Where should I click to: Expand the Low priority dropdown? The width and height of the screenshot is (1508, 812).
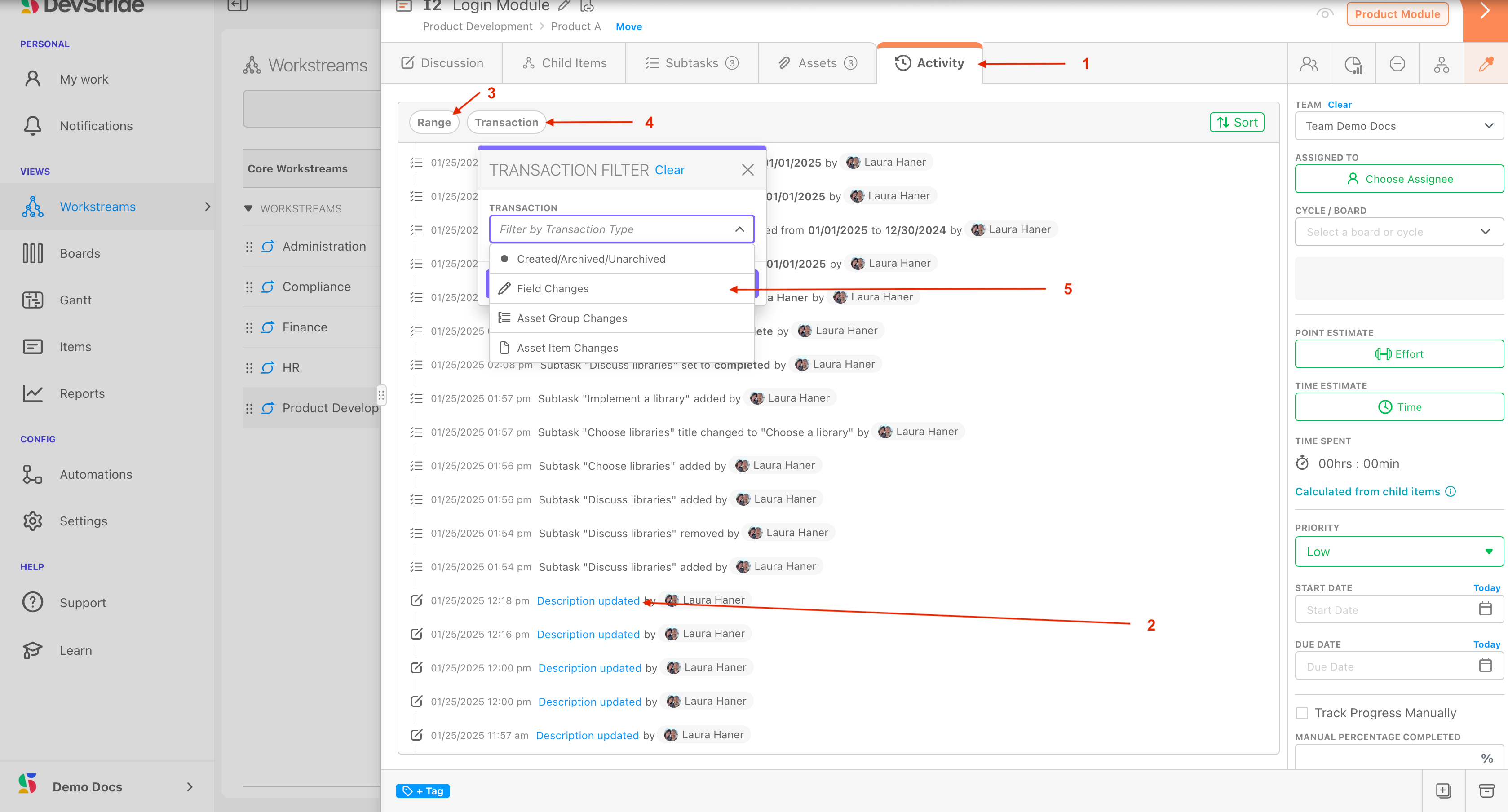click(x=1398, y=552)
